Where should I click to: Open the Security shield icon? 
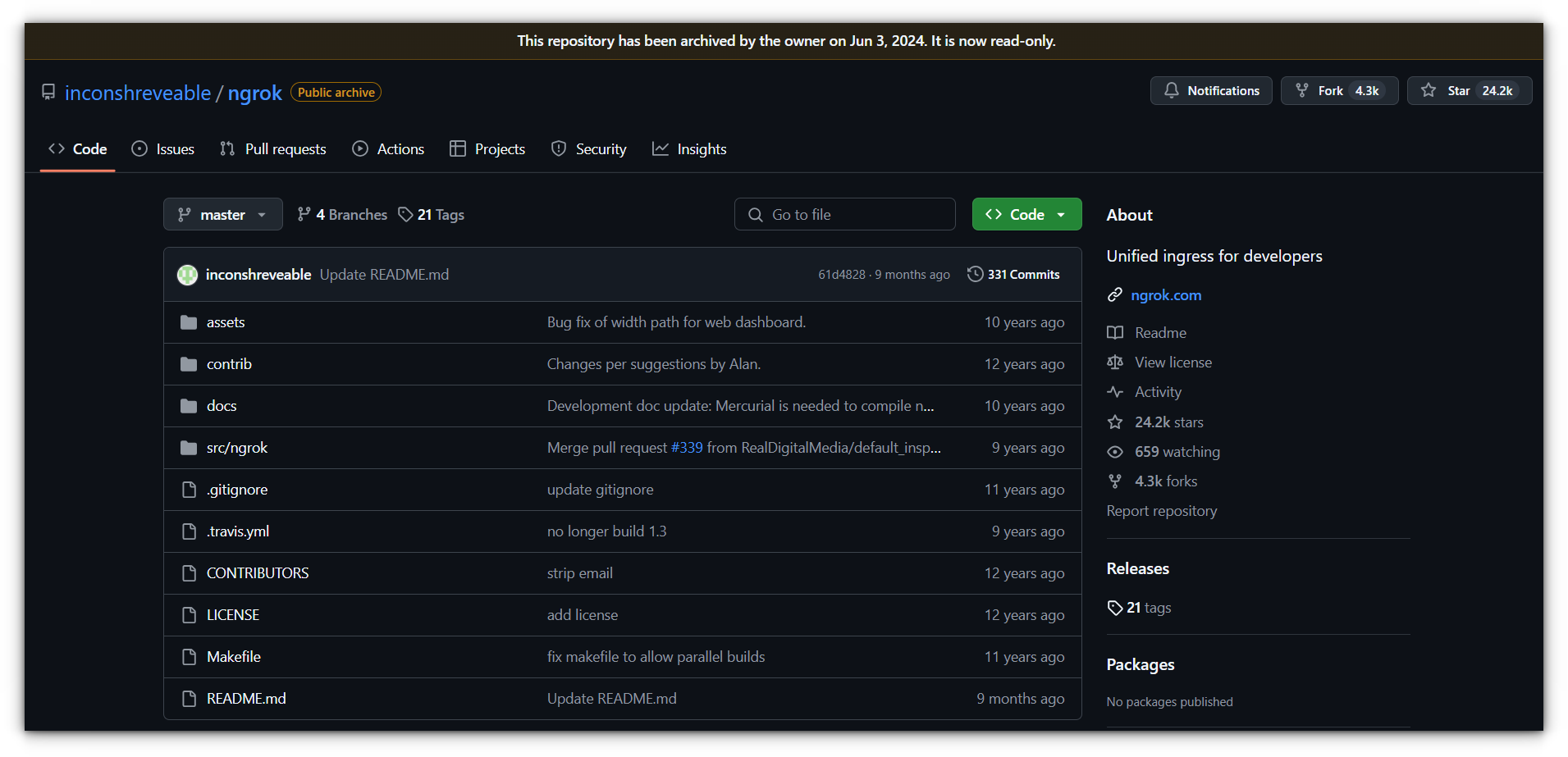pos(559,148)
